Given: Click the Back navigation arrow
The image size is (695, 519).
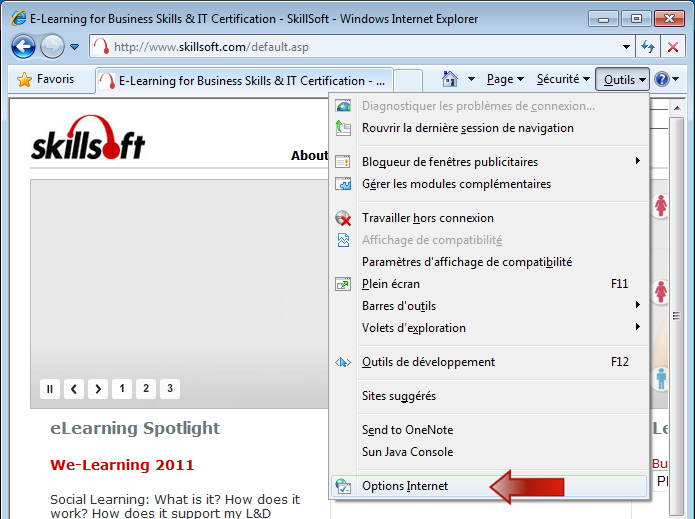Looking at the screenshot, I should coord(23,47).
